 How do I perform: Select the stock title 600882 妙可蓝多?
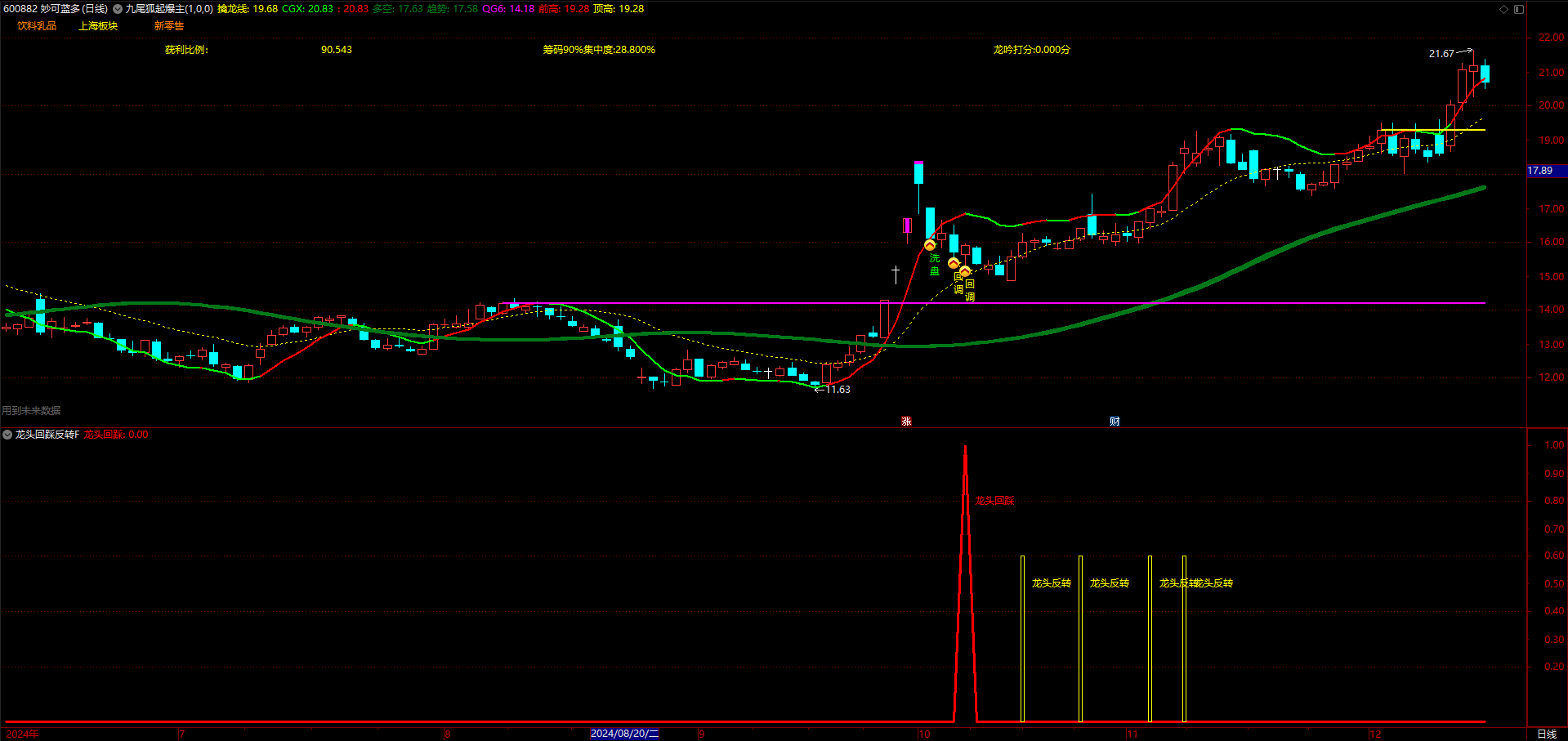pos(56,9)
